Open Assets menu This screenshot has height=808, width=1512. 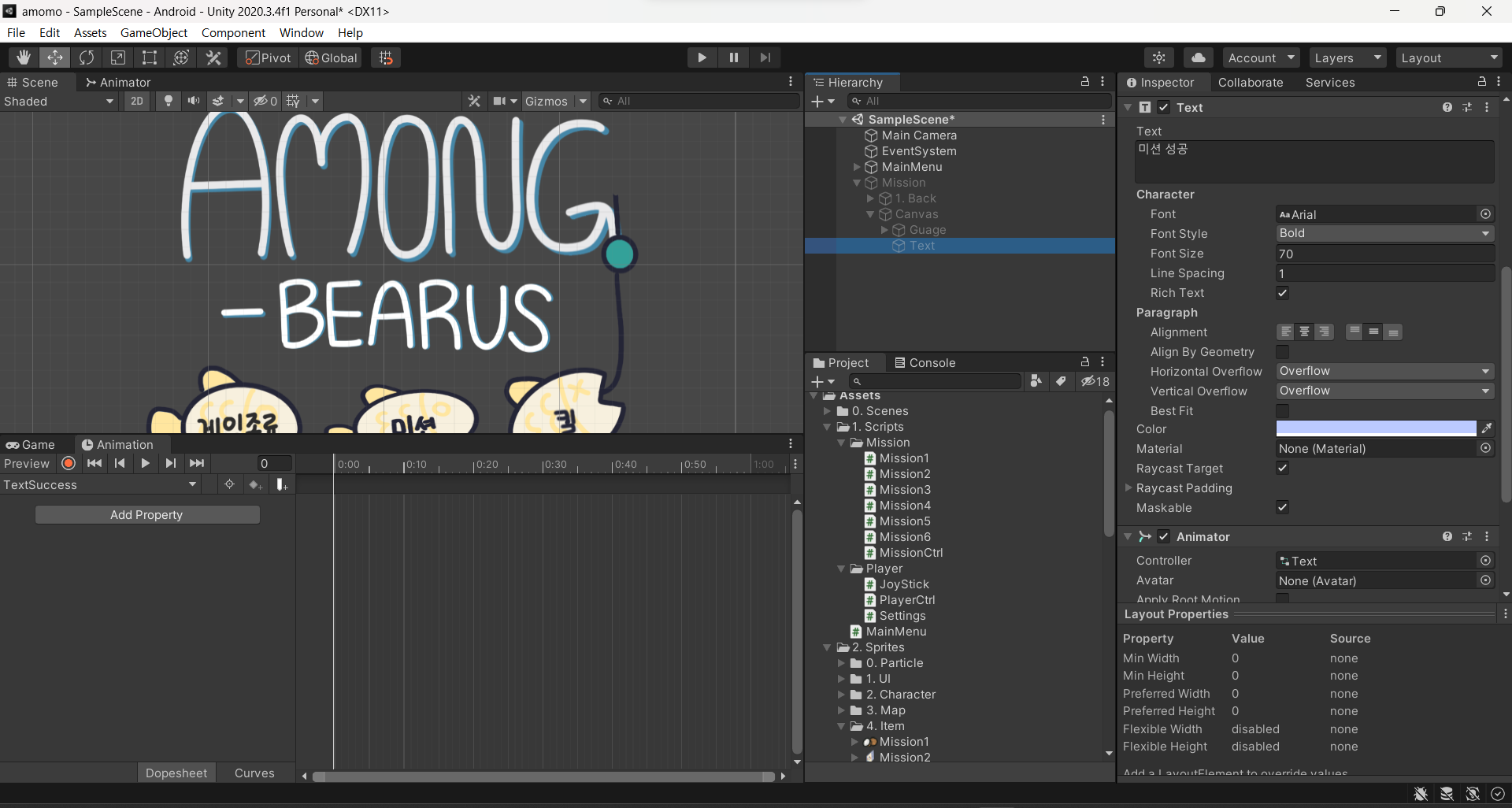click(x=91, y=32)
